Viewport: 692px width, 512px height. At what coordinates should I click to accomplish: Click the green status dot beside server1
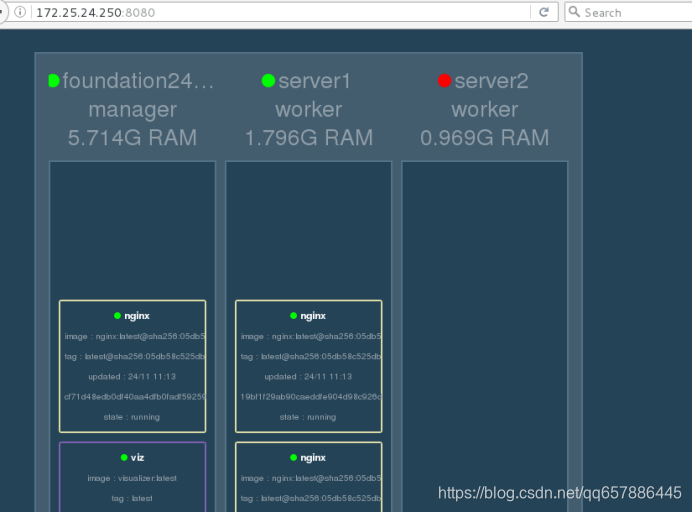[268, 81]
